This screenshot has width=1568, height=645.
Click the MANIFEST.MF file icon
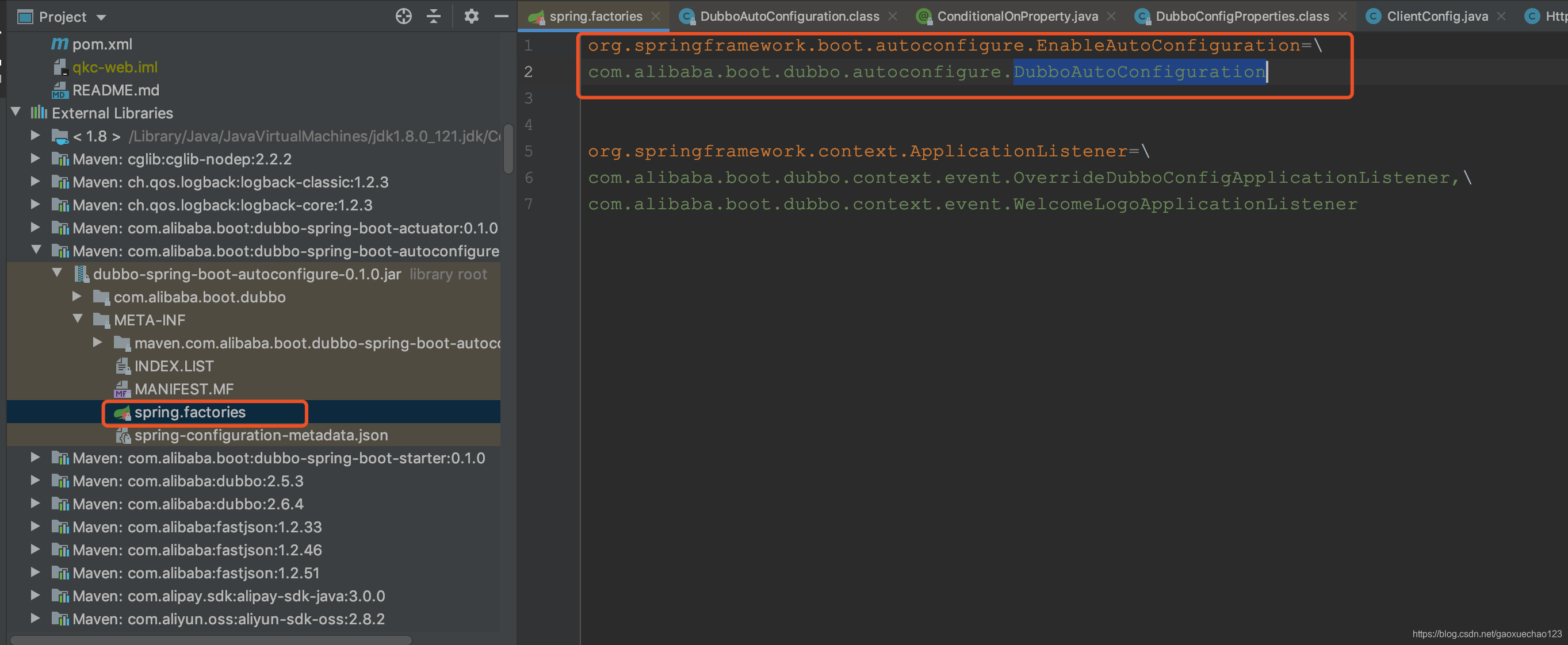click(x=123, y=389)
